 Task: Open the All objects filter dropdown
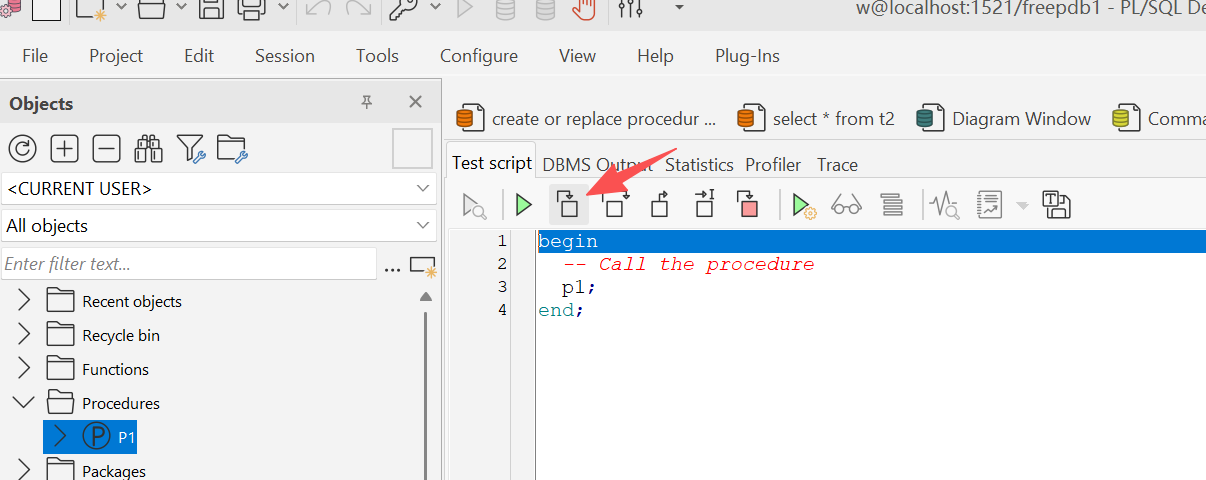(x=219, y=226)
